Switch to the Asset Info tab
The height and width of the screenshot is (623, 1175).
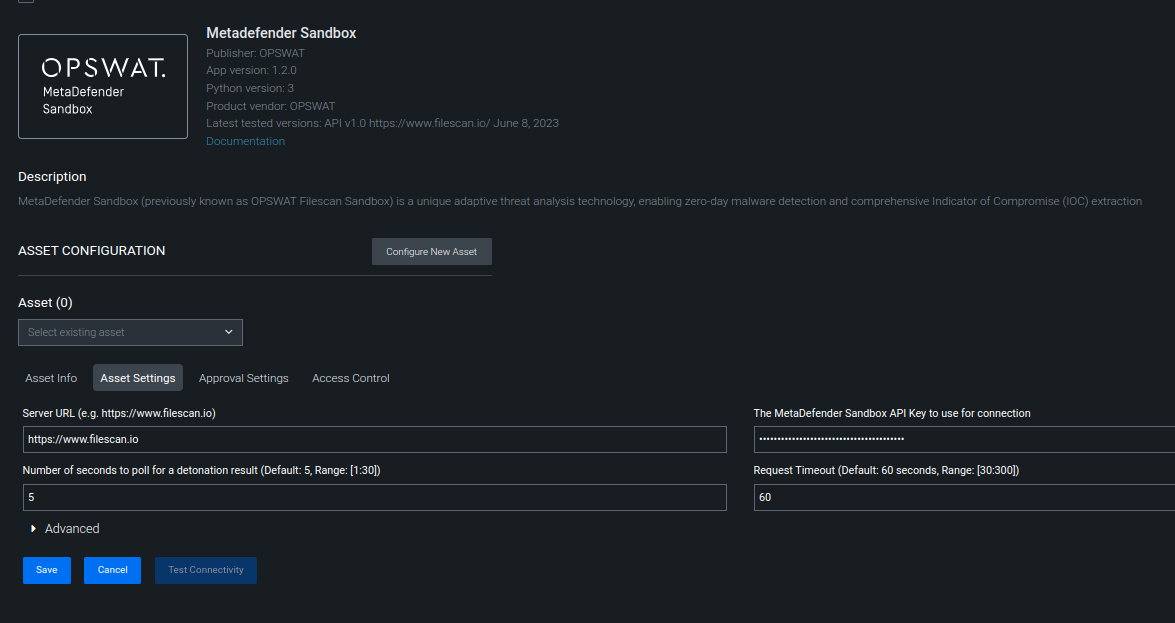coord(51,378)
